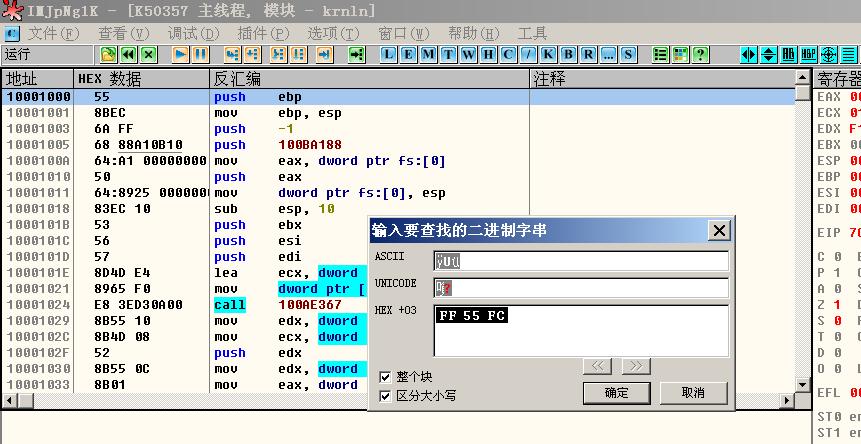
Task: Click the Step over toolbar icon
Action: click(x=253, y=54)
